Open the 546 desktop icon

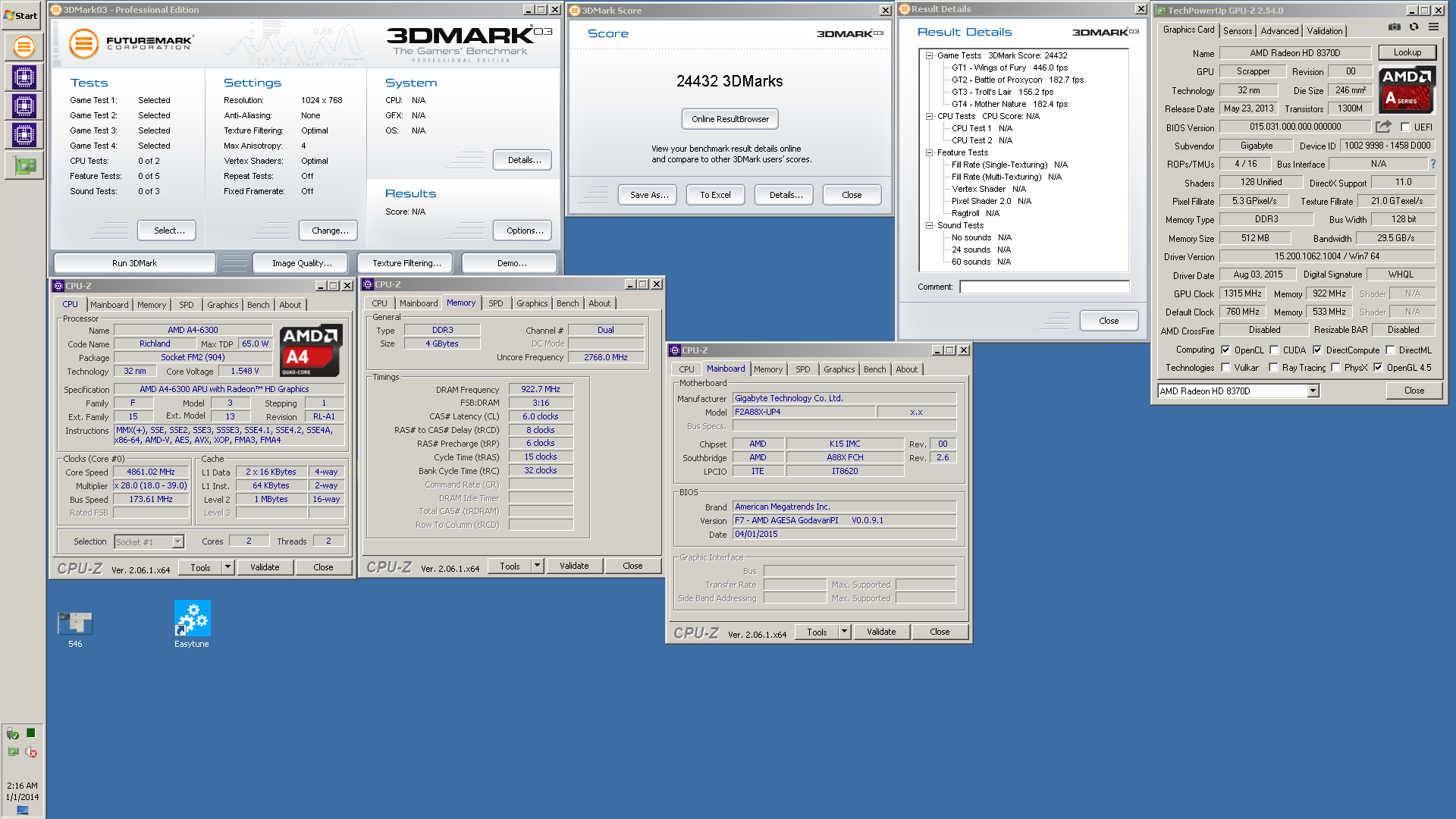click(75, 629)
